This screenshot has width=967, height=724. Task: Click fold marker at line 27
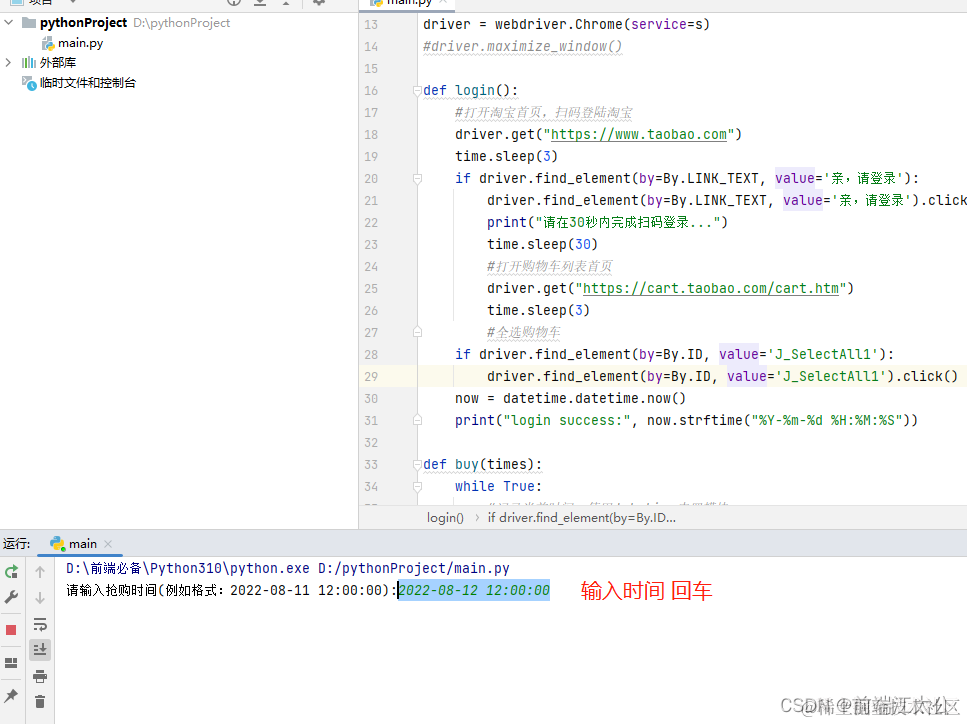(417, 332)
